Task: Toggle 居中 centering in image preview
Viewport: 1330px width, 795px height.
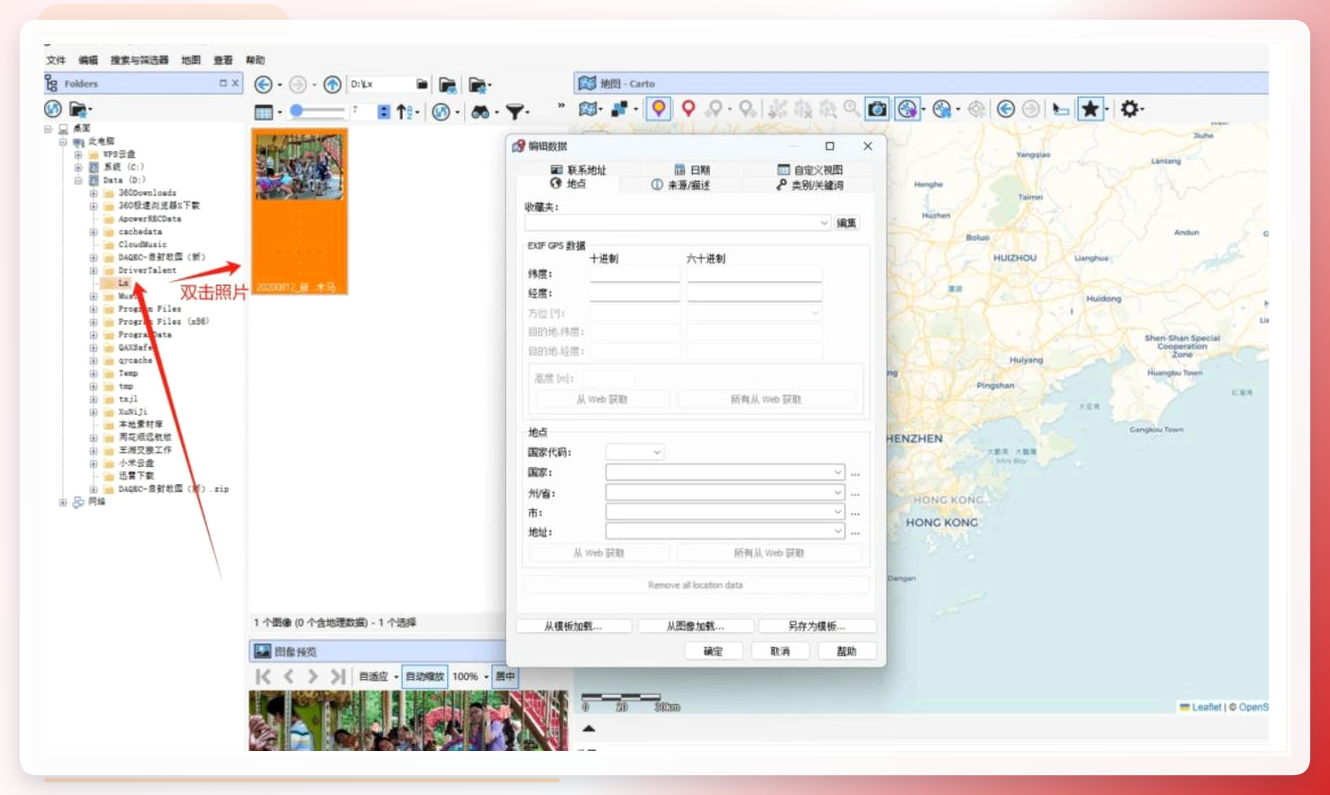Action: (x=505, y=677)
